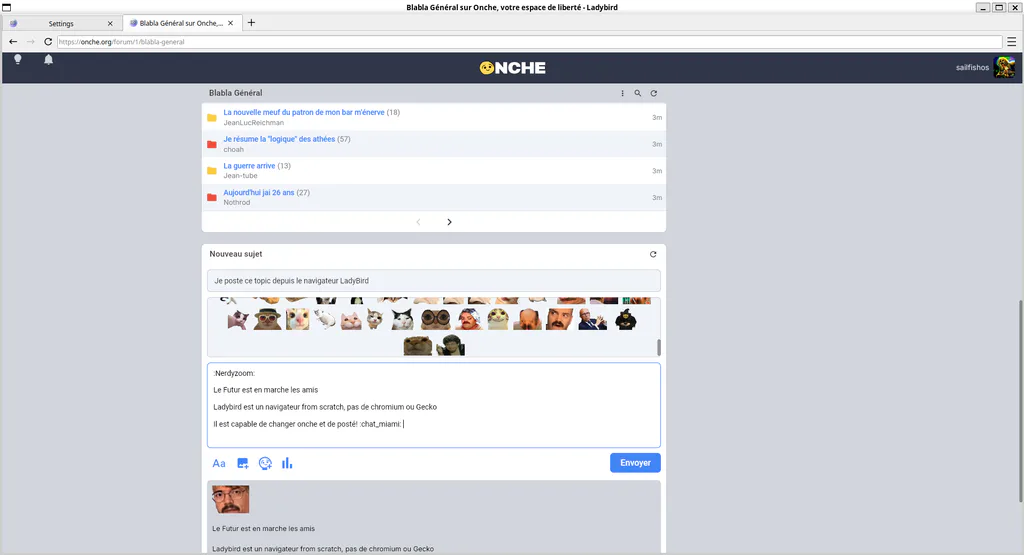Switch to the Settings tab

[61, 24]
